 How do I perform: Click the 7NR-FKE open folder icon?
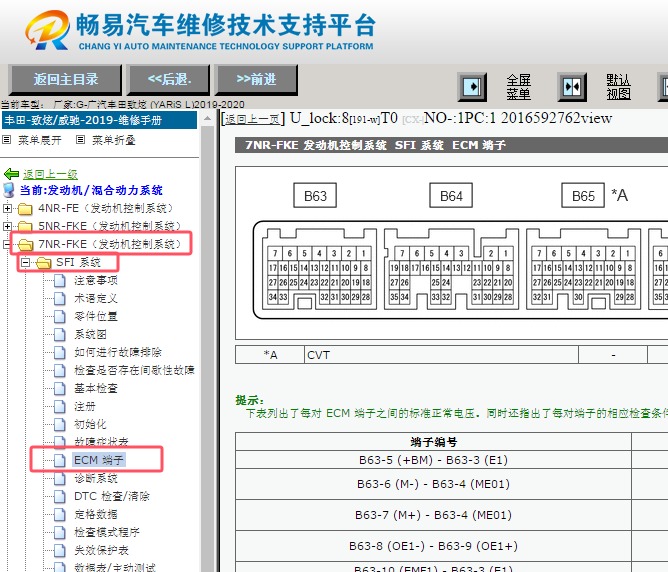[26, 244]
